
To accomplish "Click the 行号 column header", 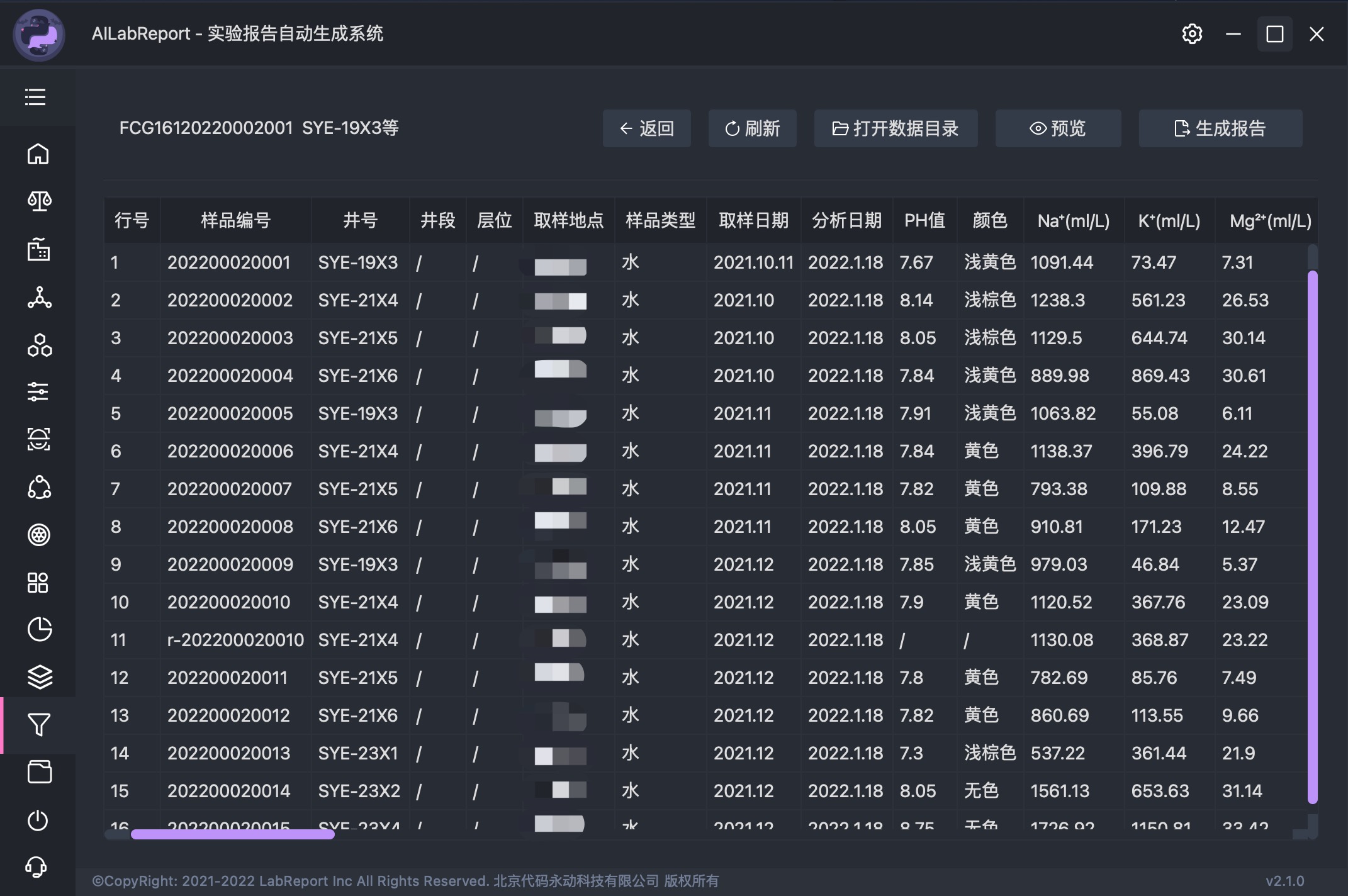I will (132, 220).
